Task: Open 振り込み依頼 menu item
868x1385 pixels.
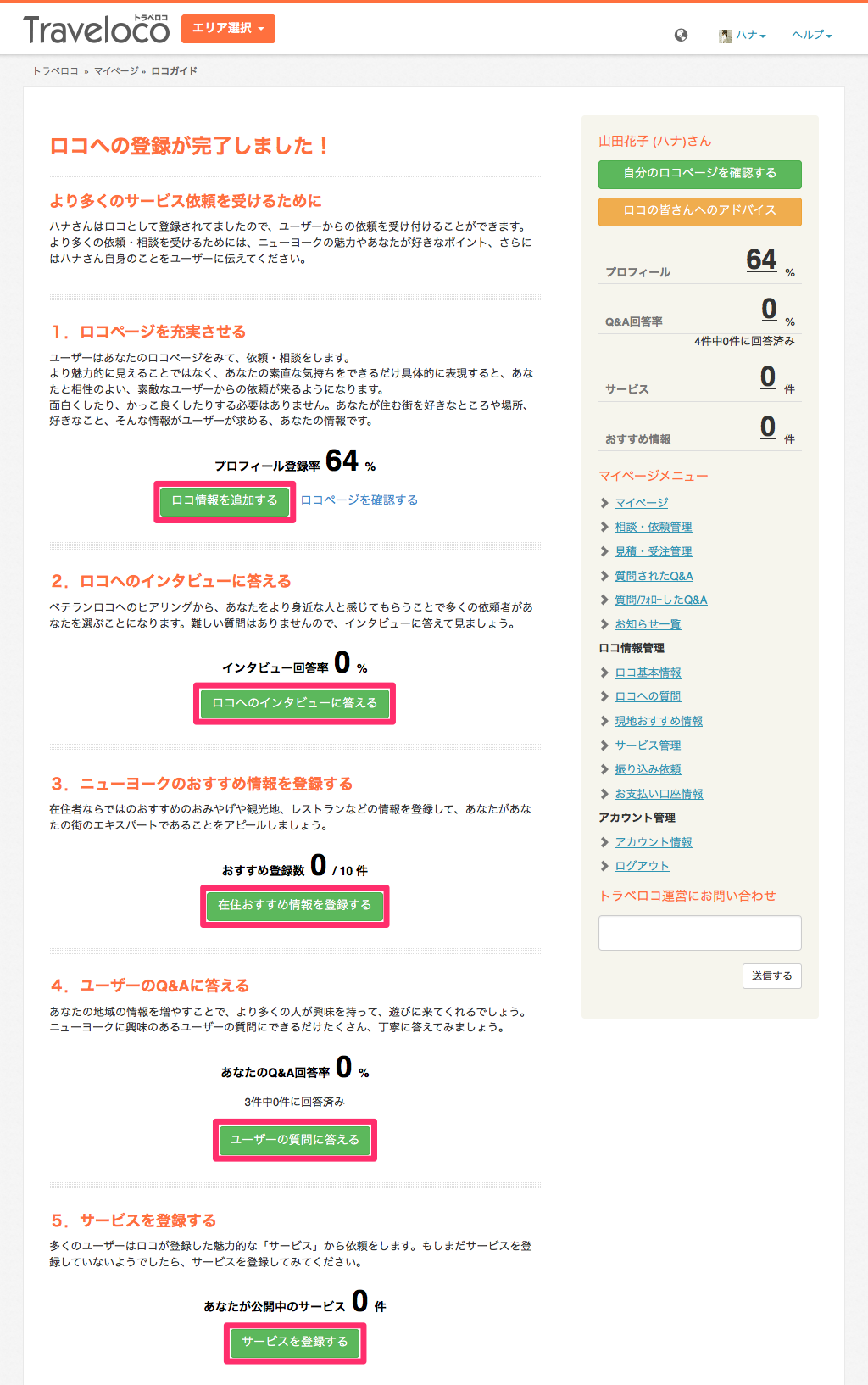Action: tap(648, 770)
